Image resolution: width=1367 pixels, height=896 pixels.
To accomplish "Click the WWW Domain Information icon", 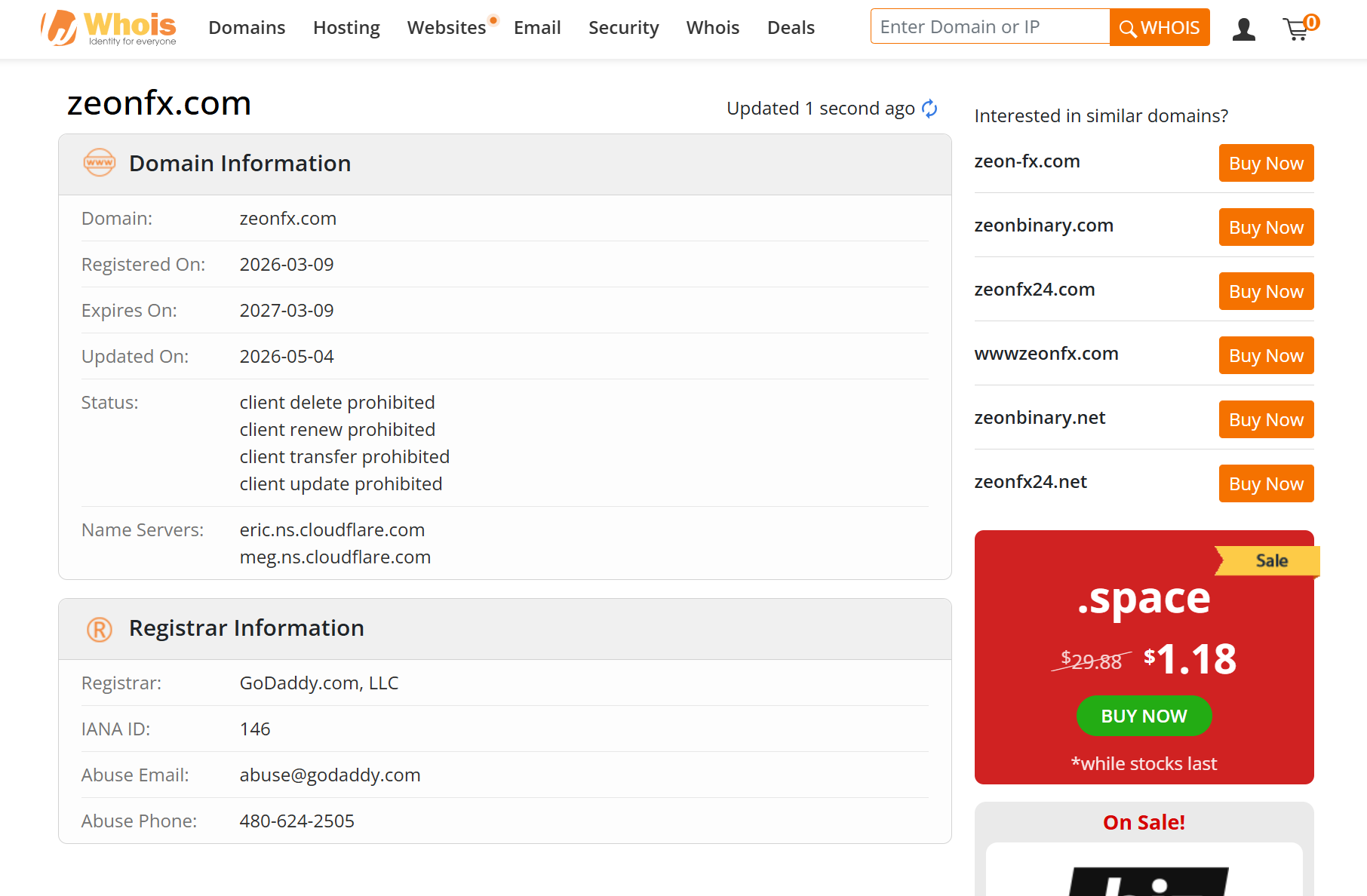I will (x=100, y=163).
